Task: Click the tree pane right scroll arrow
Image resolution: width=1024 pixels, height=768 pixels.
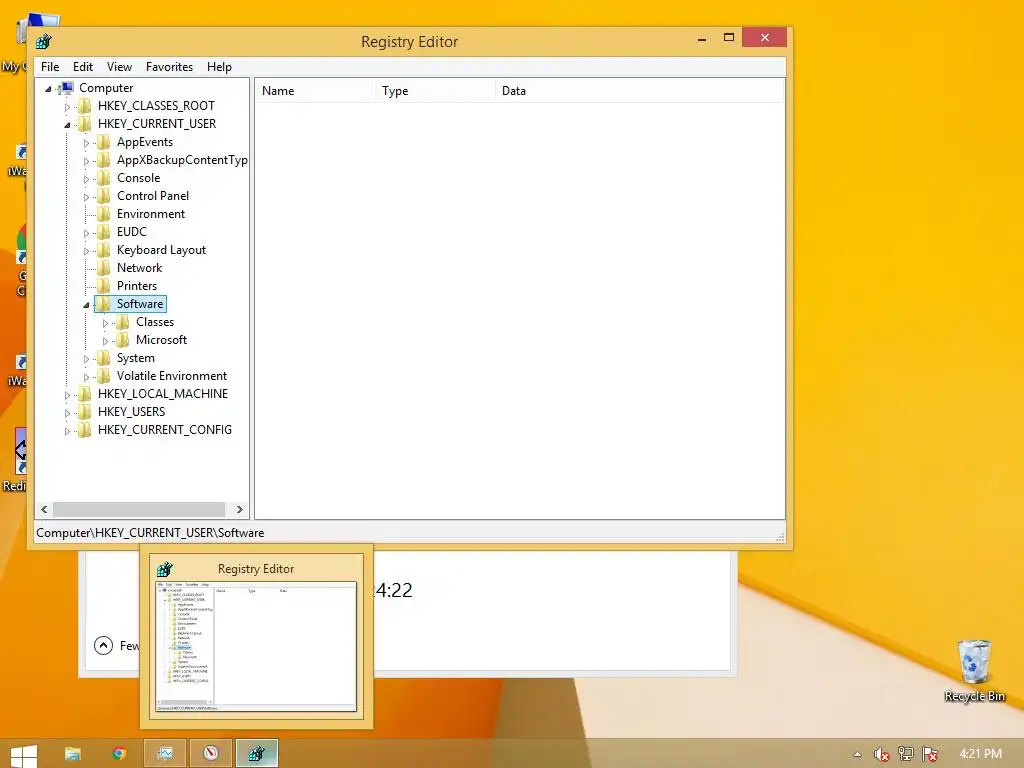Action: pos(240,509)
